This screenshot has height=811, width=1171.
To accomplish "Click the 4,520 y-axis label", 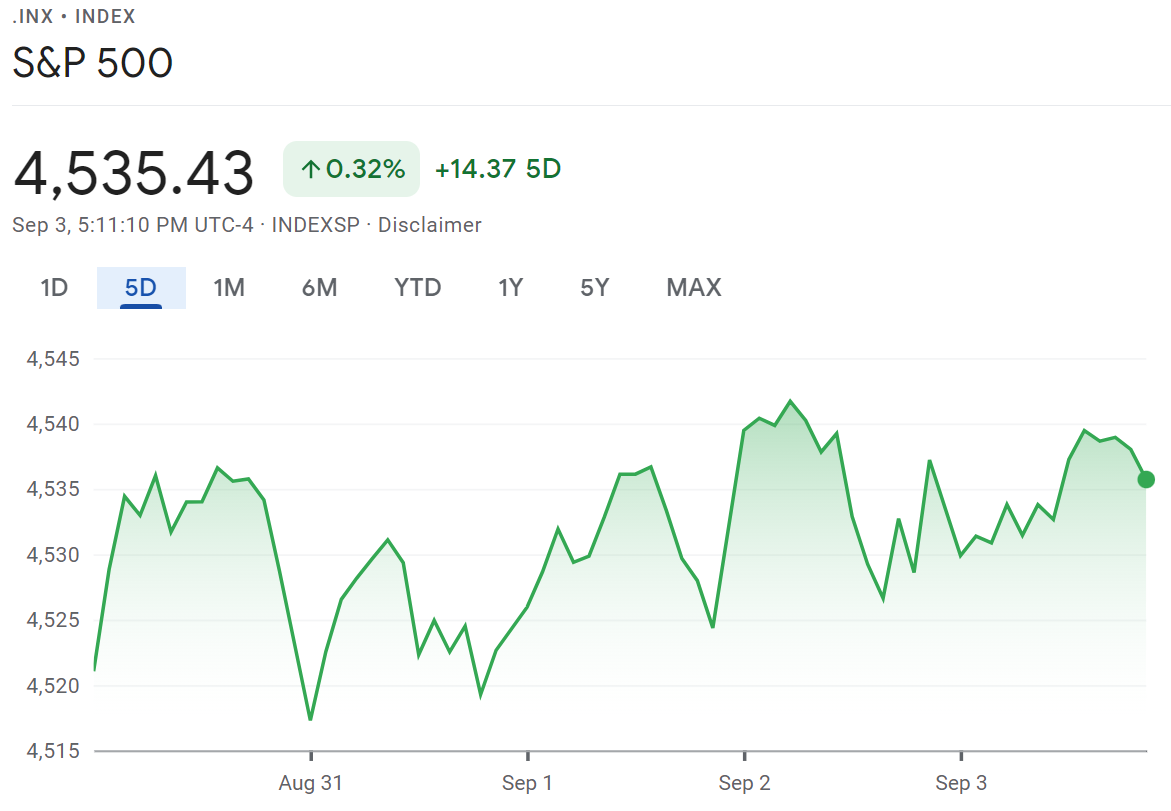I will [53, 686].
